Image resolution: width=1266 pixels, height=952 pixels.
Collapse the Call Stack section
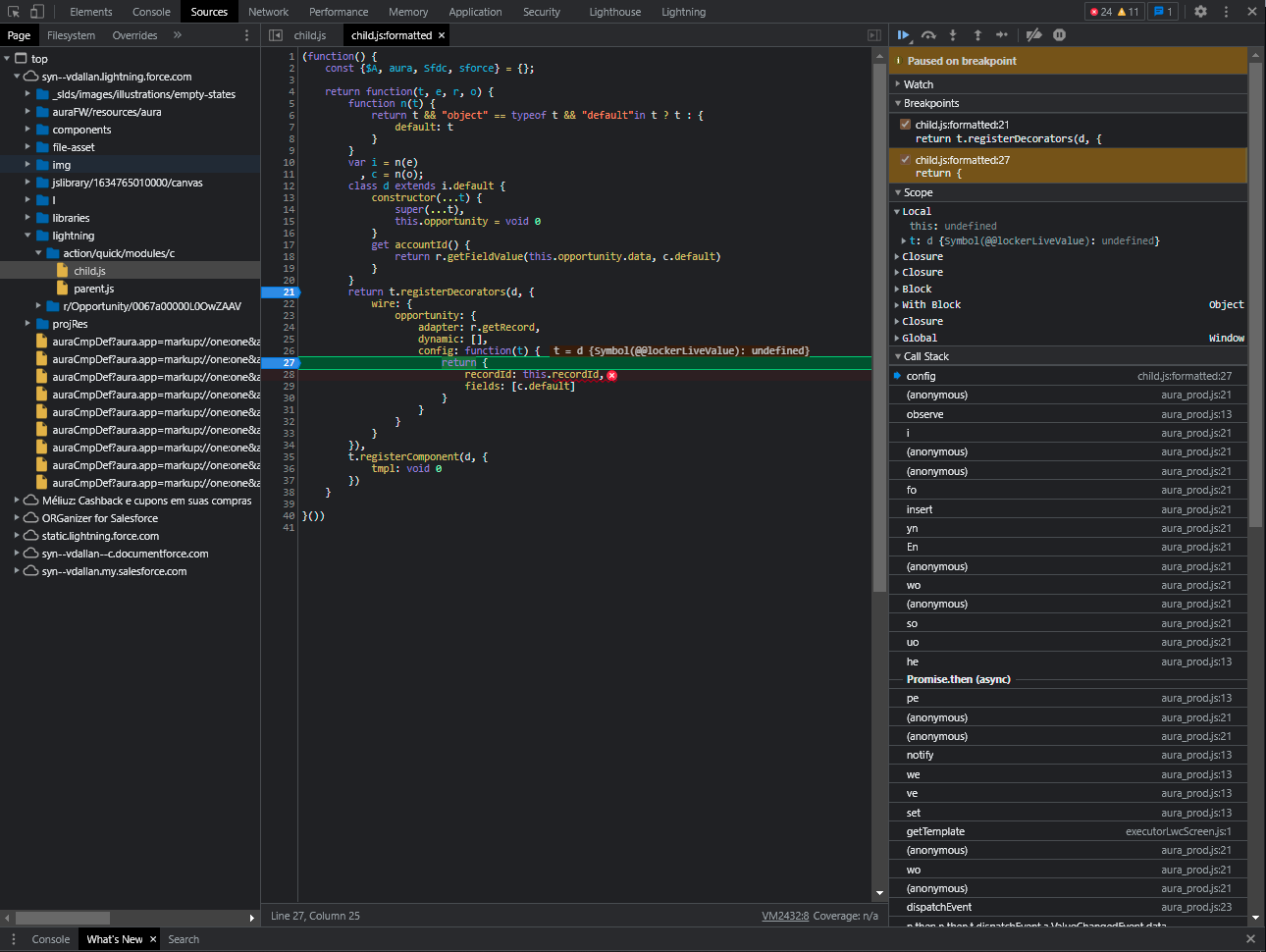pyautogui.click(x=1068, y=356)
